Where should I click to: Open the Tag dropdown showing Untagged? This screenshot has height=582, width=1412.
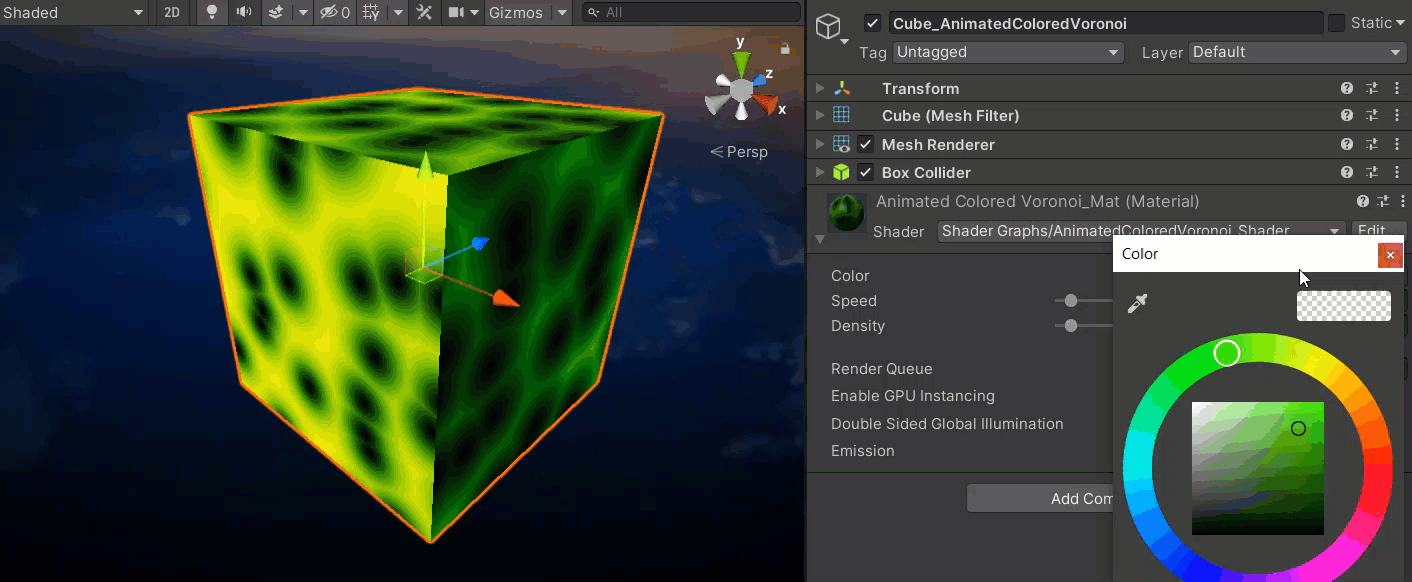(x=1008, y=52)
